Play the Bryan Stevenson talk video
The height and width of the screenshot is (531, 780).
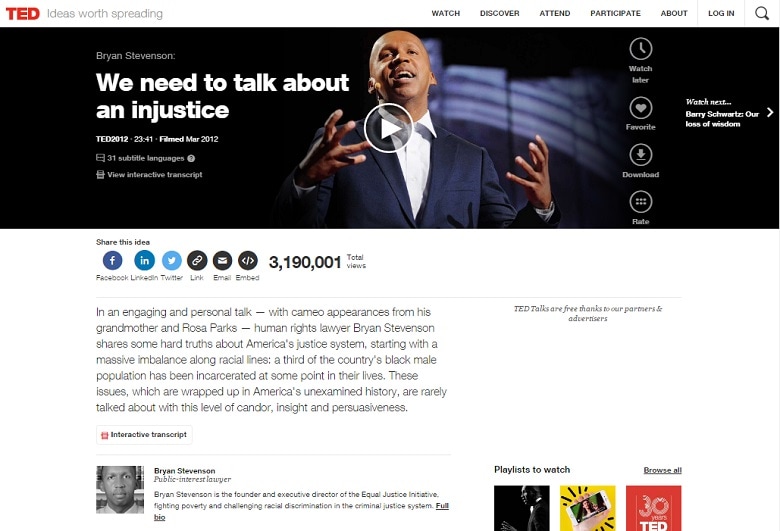coord(389,128)
